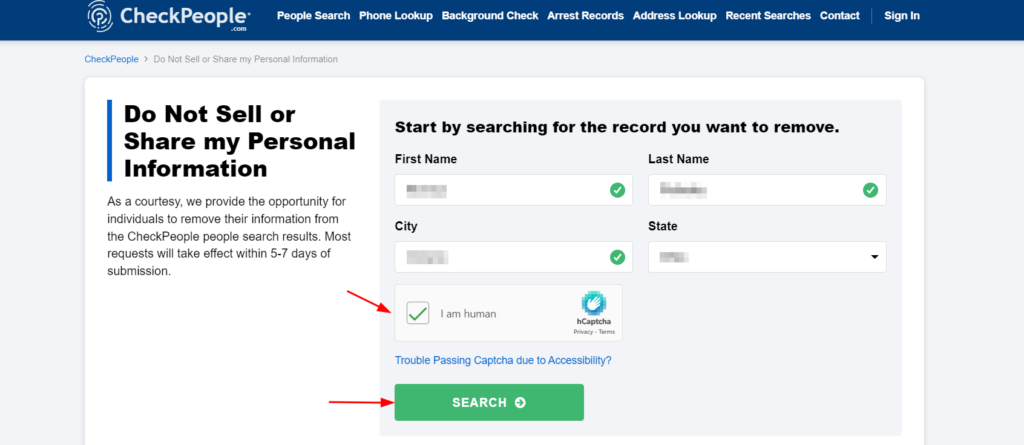Open Arrest Records in navigation
Viewport: 1024px width, 445px height.
click(586, 16)
